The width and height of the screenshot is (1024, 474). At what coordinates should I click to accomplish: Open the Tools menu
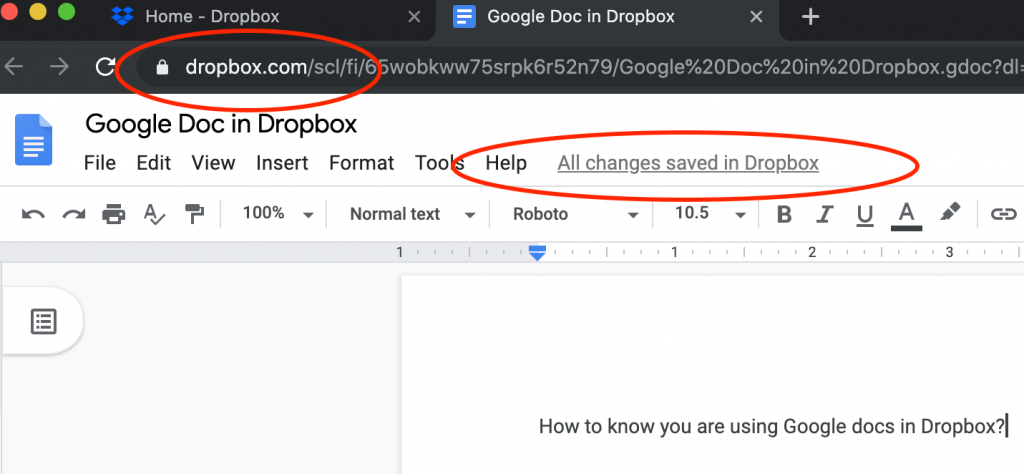click(440, 163)
